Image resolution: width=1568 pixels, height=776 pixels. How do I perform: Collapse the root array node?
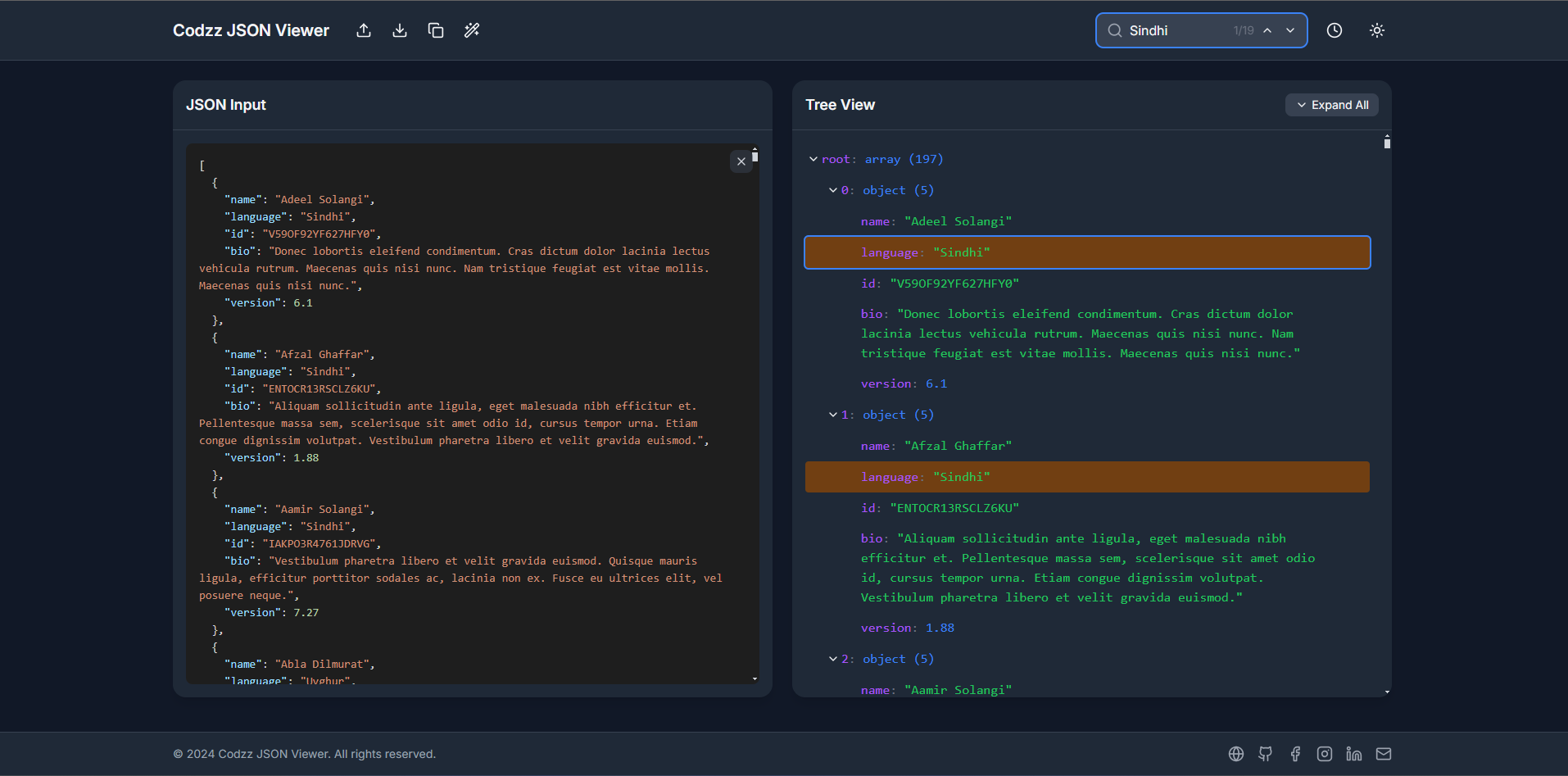tap(813, 159)
